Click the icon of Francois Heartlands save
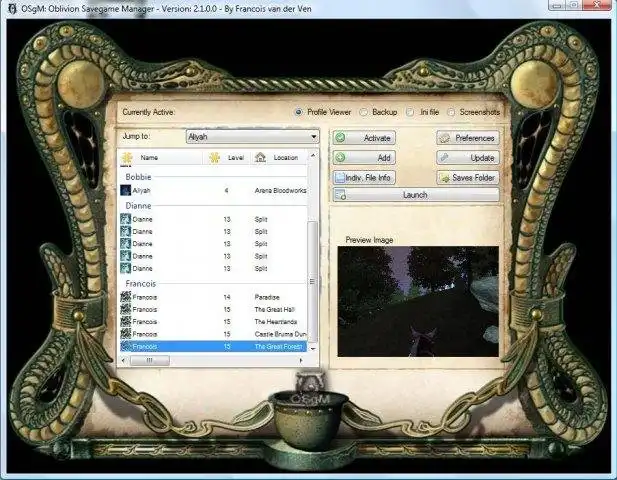This screenshot has height=480, width=617. point(126,321)
